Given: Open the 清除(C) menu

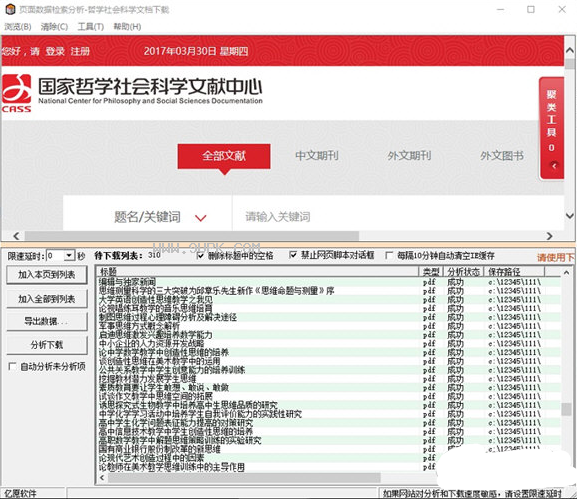Looking at the screenshot, I should [x=54, y=27].
